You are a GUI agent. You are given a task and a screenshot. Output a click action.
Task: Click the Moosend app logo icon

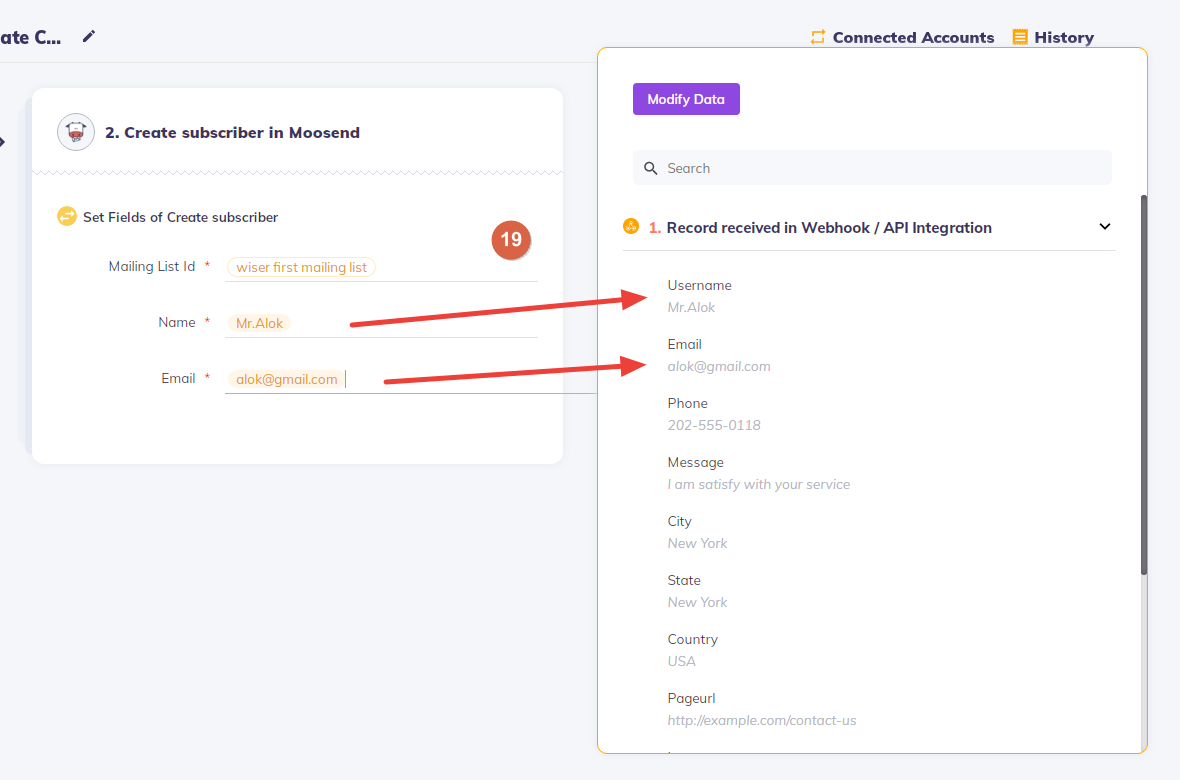[x=76, y=133]
